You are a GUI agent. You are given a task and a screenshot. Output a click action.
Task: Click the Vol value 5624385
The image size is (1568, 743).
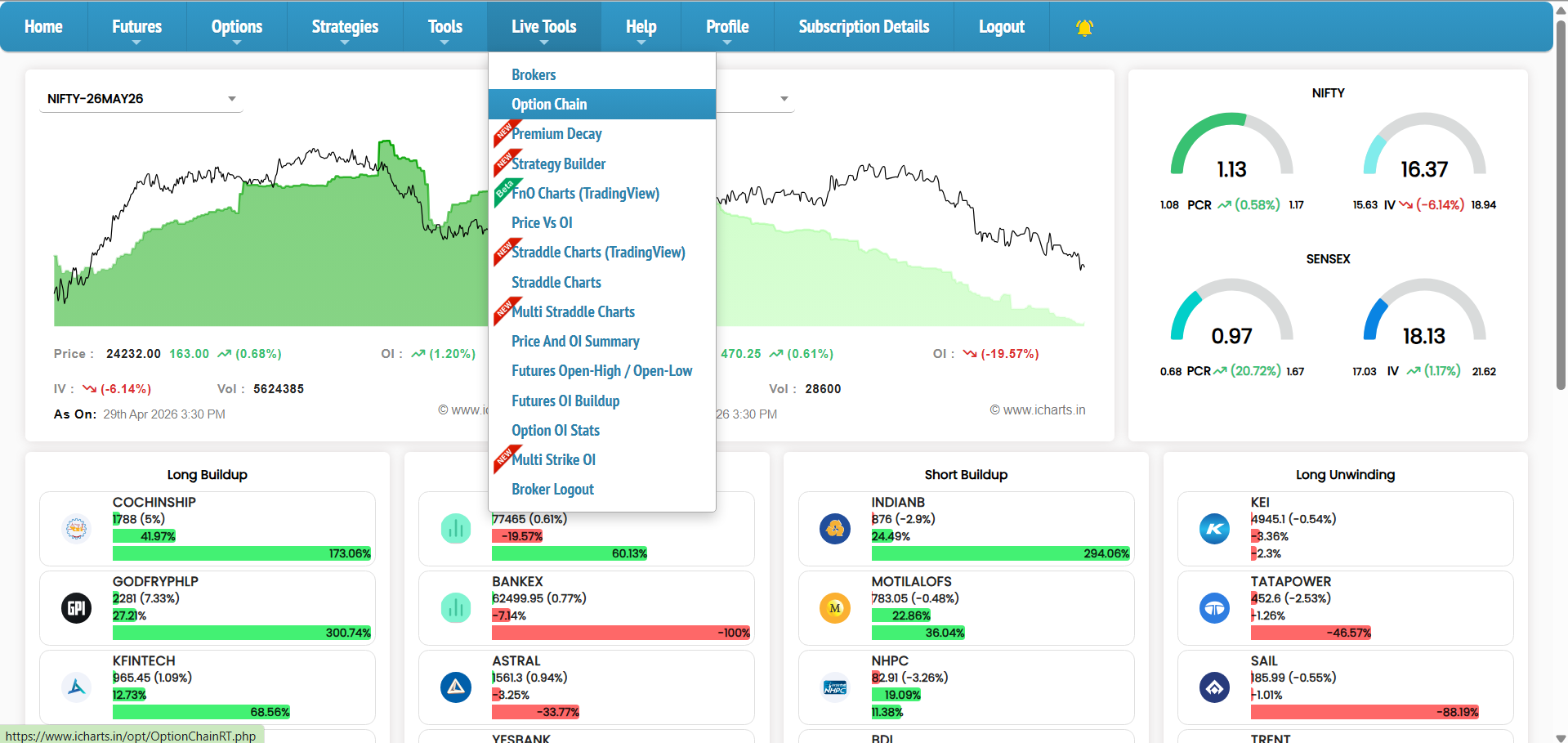click(x=279, y=389)
